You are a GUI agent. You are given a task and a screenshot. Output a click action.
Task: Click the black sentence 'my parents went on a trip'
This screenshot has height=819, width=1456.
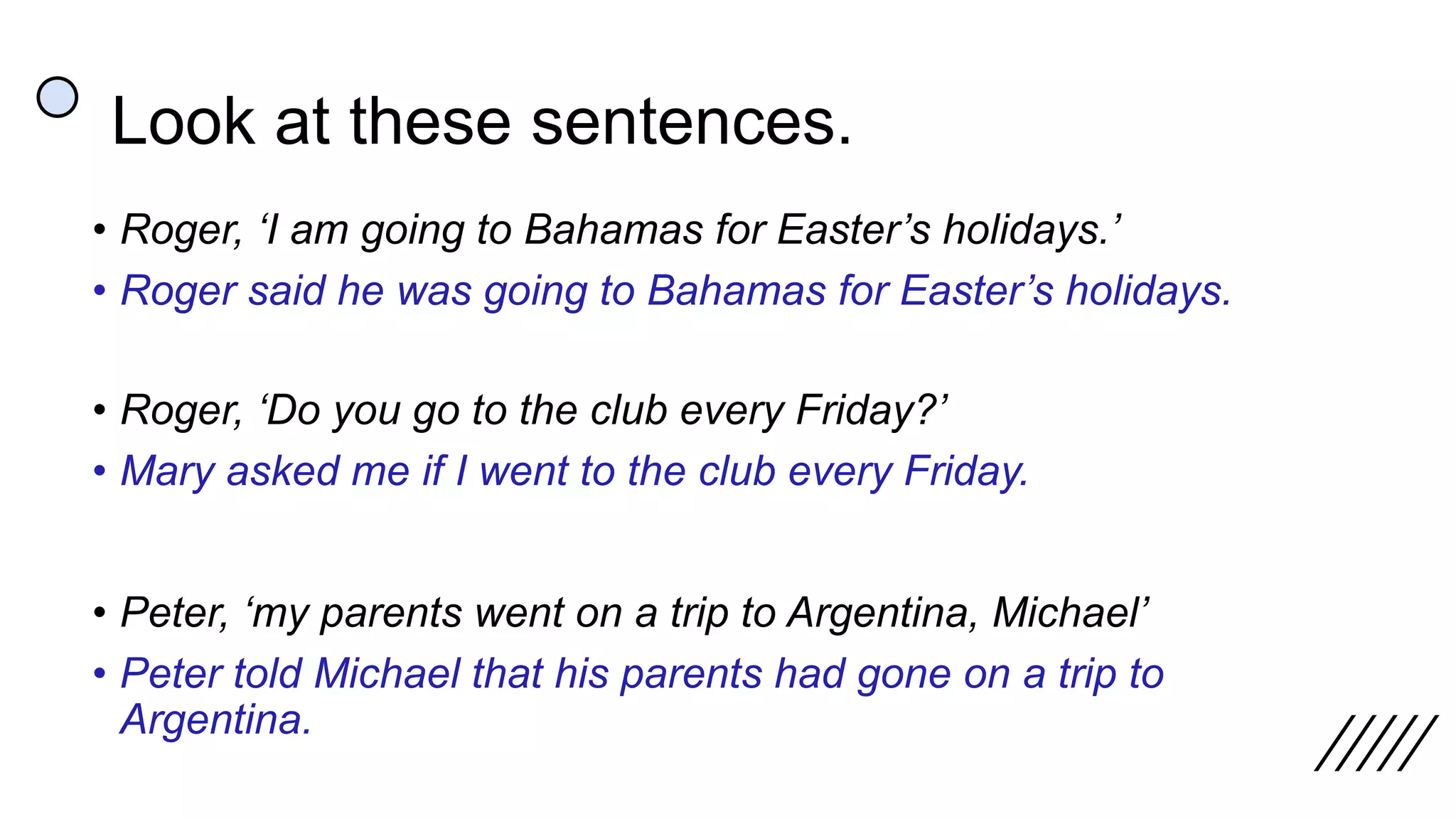[x=634, y=613]
